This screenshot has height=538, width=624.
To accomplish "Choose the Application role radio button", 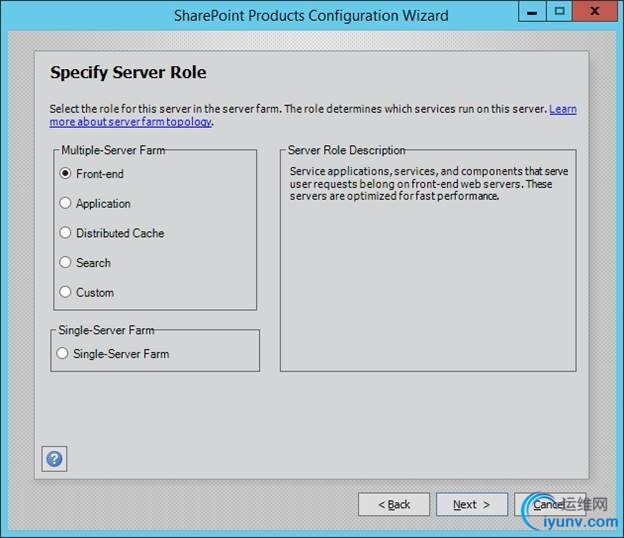I will (65, 203).
